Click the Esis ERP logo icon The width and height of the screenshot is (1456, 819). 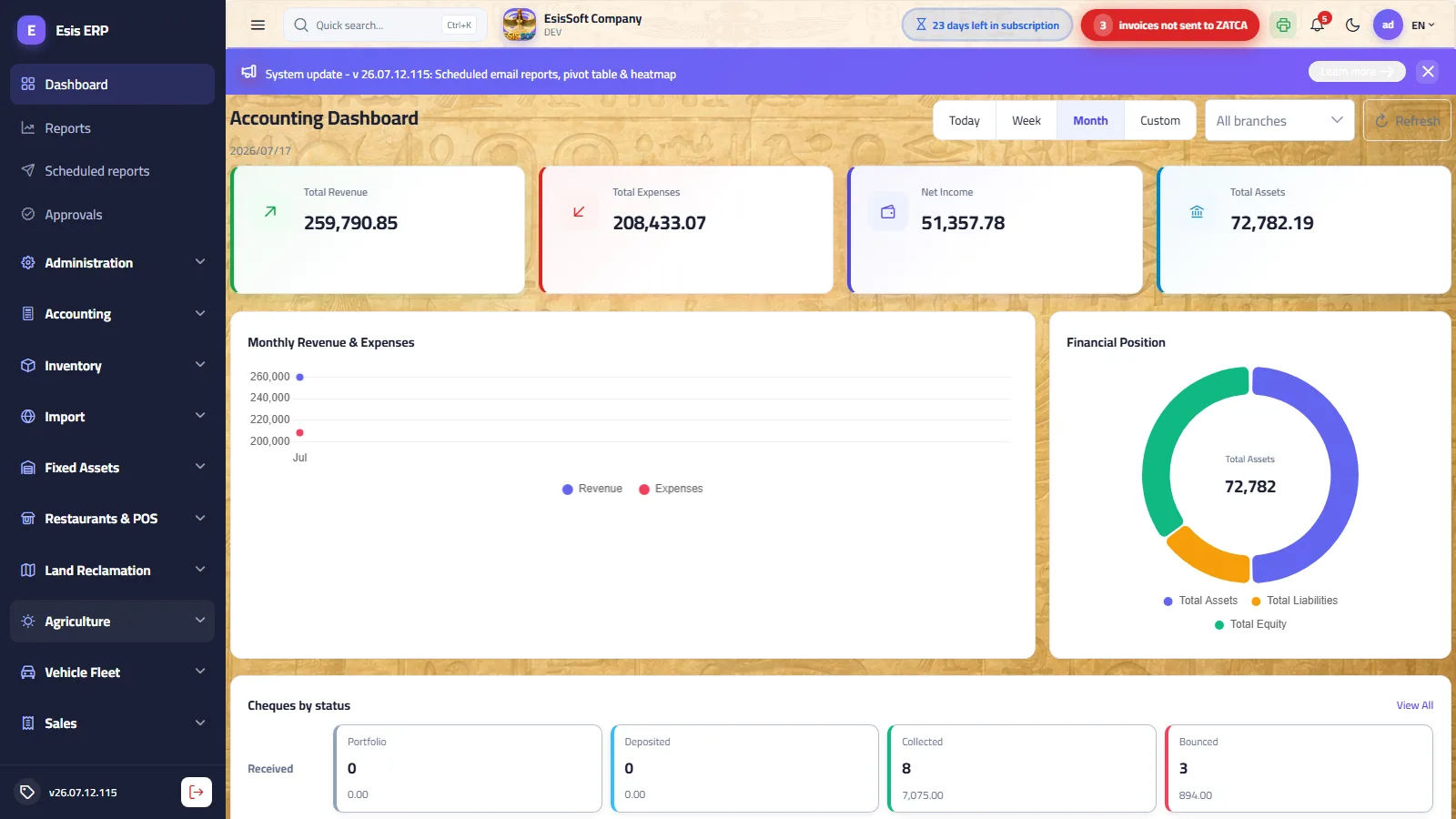tap(31, 30)
